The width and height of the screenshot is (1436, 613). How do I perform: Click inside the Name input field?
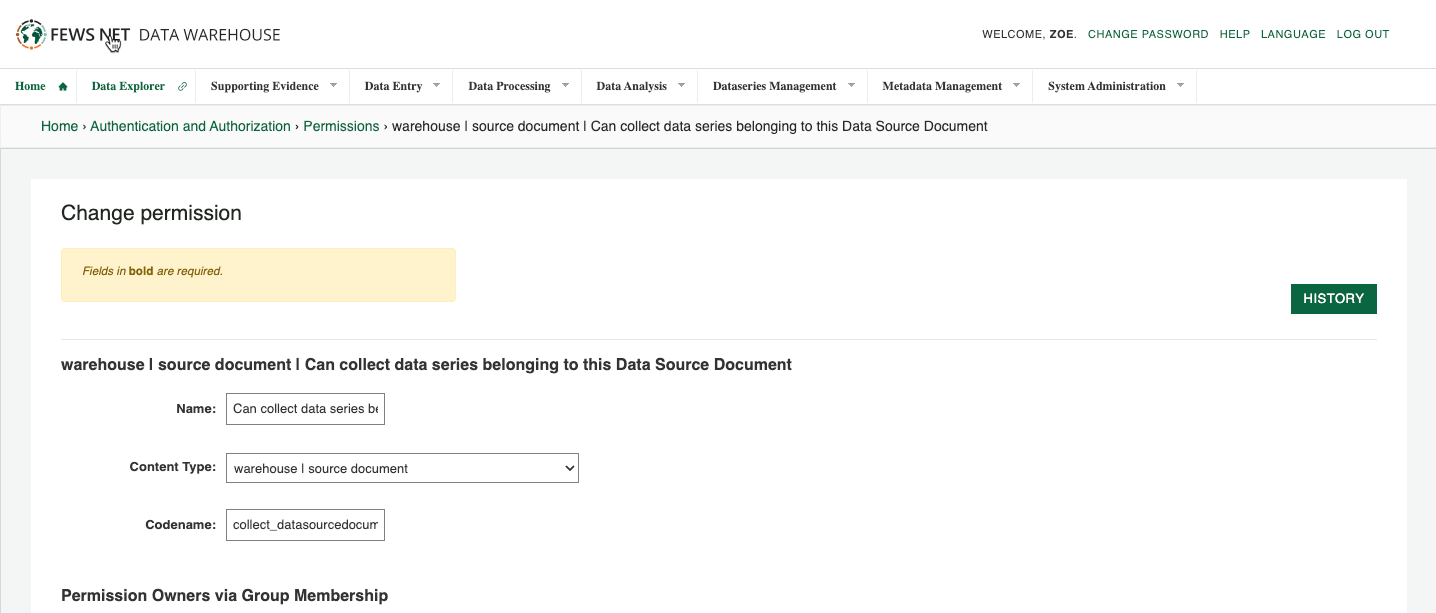[305, 408]
